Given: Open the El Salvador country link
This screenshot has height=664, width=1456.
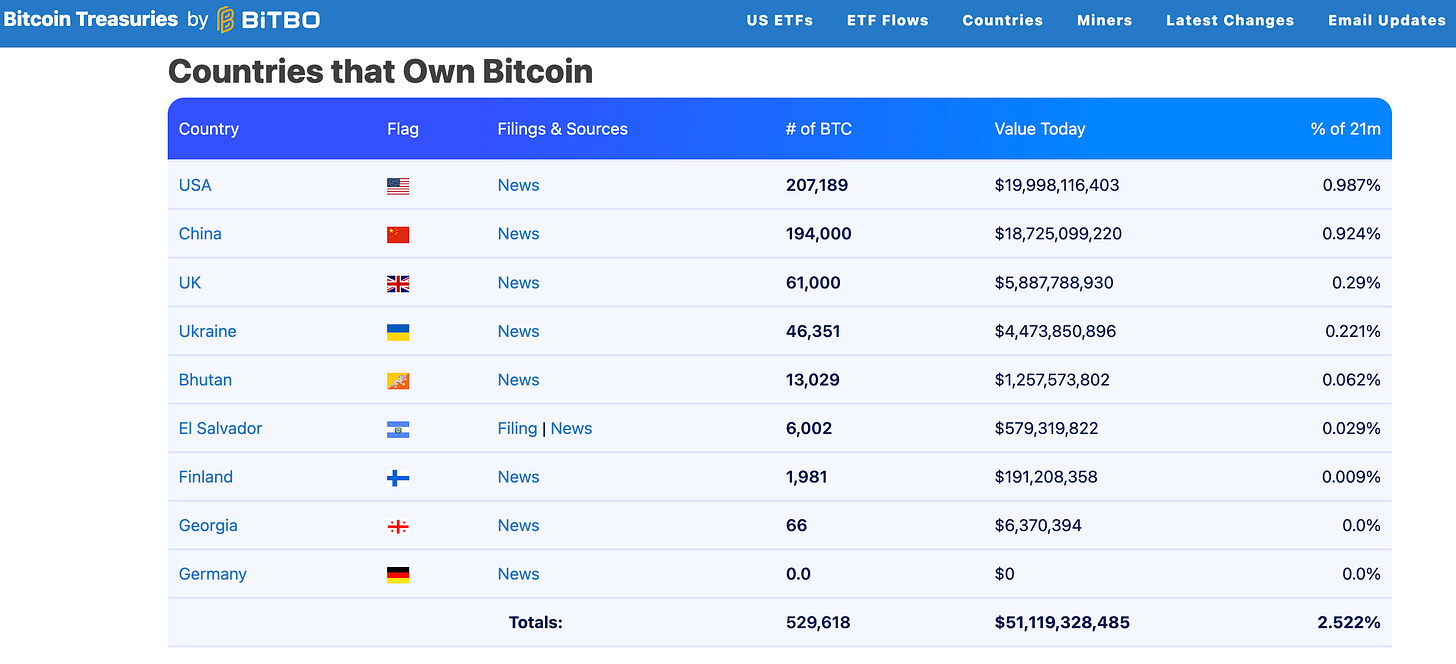Looking at the screenshot, I should 220,428.
